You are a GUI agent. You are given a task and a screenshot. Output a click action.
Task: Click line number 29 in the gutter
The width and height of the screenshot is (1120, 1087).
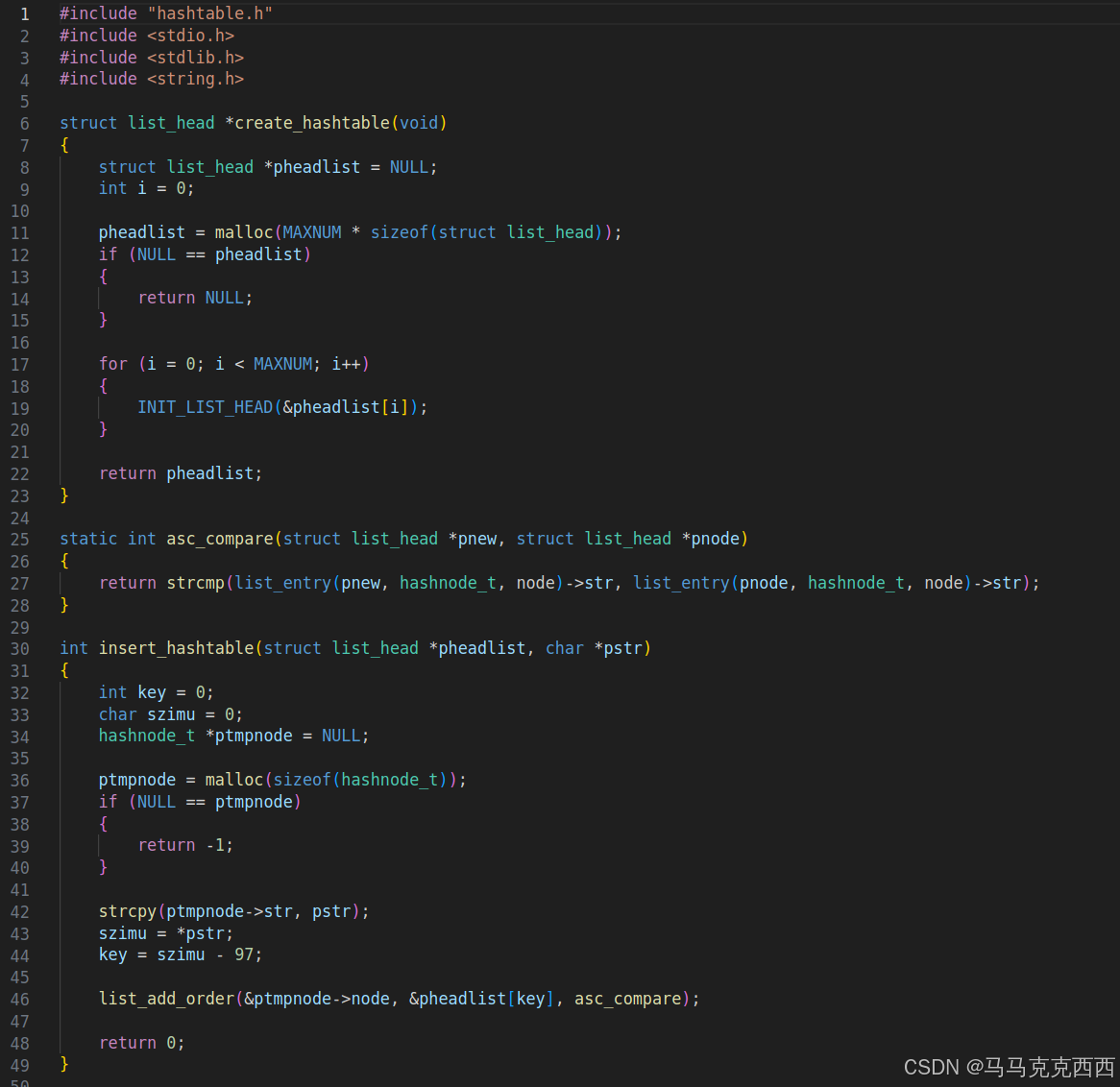click(x=20, y=629)
